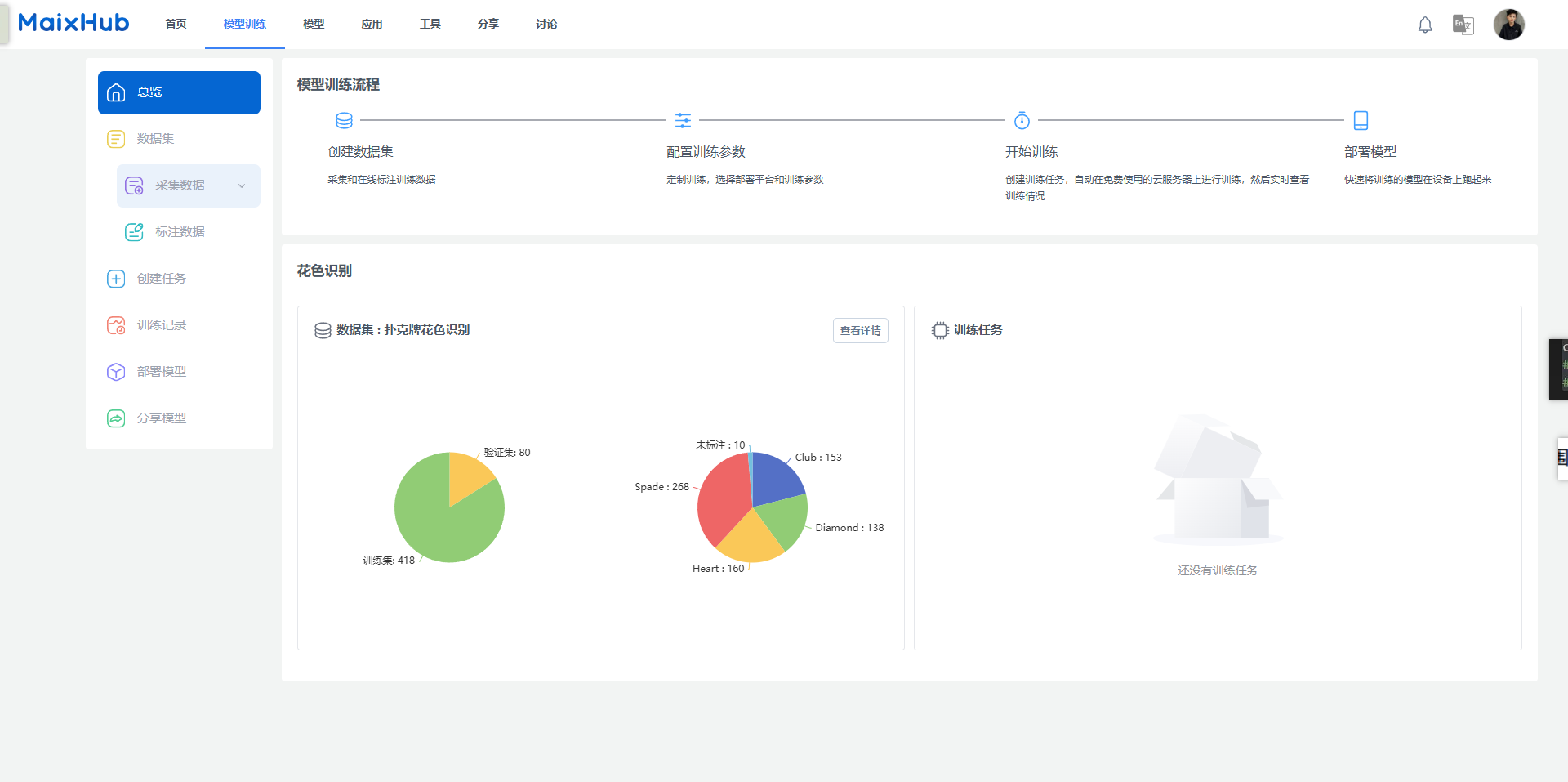This screenshot has height=782, width=1568.
Task: Click the 总览 home icon
Action: point(116,92)
